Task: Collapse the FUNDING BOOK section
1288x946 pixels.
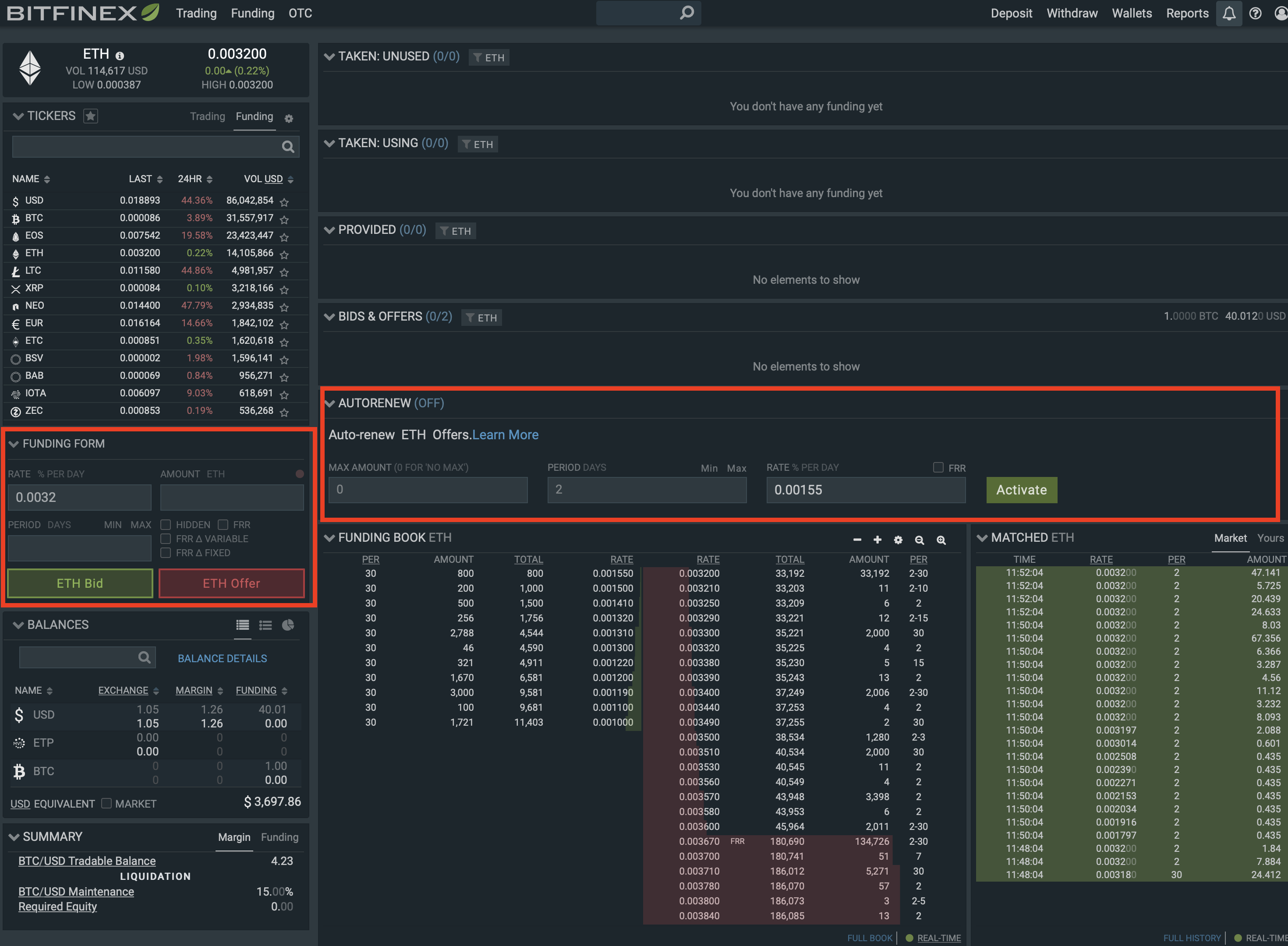Action: [329, 538]
